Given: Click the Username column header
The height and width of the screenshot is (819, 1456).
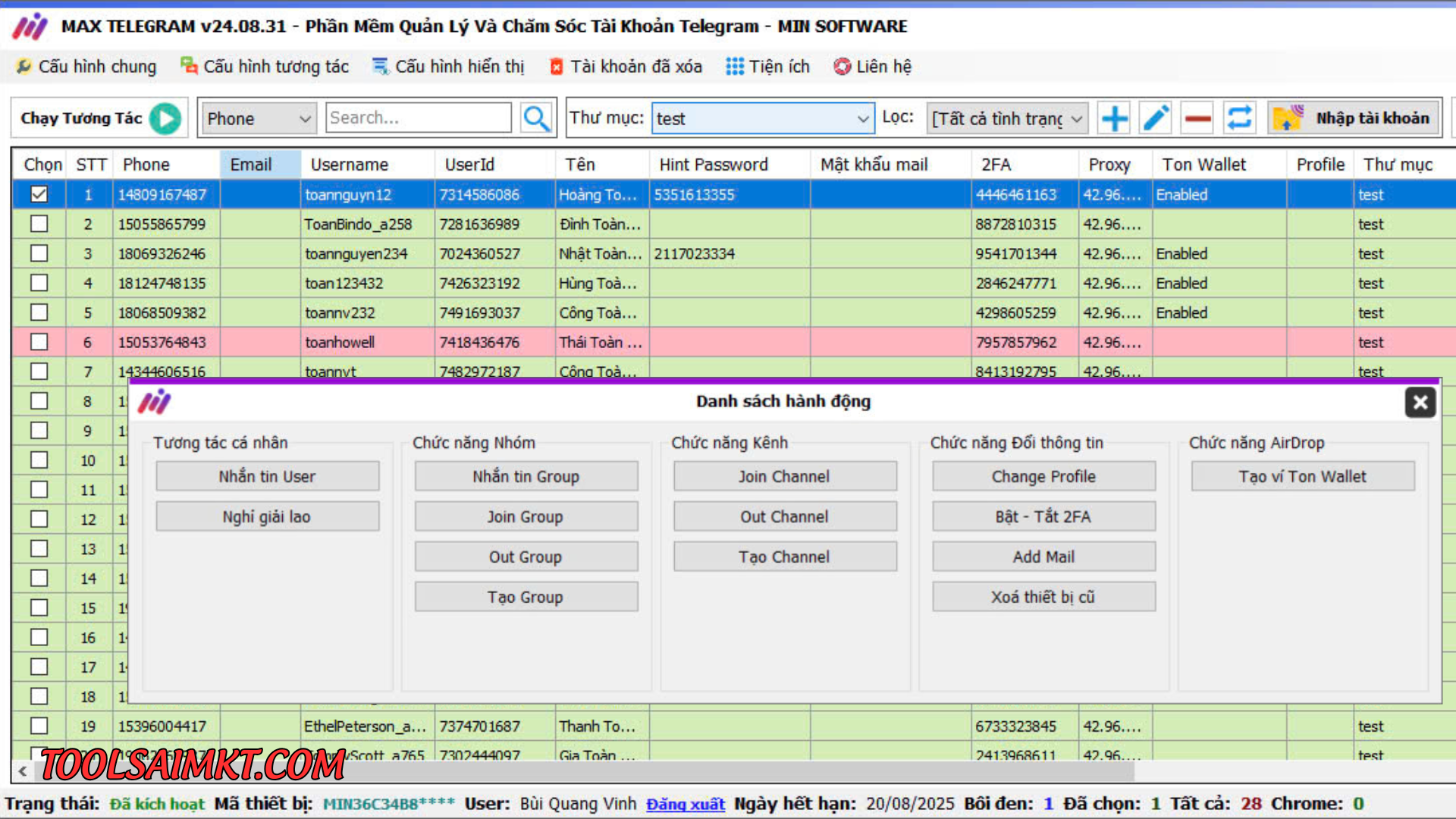Looking at the screenshot, I should pyautogui.click(x=368, y=165).
